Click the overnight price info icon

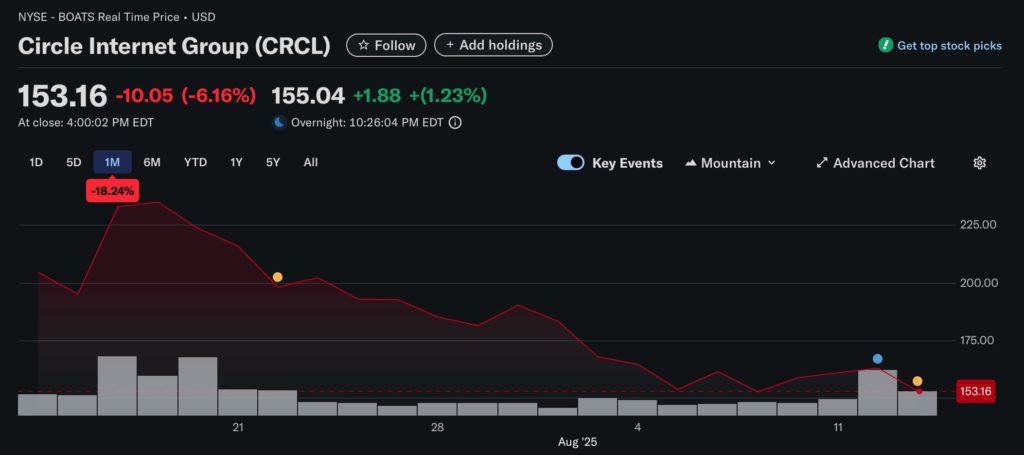tap(456, 123)
